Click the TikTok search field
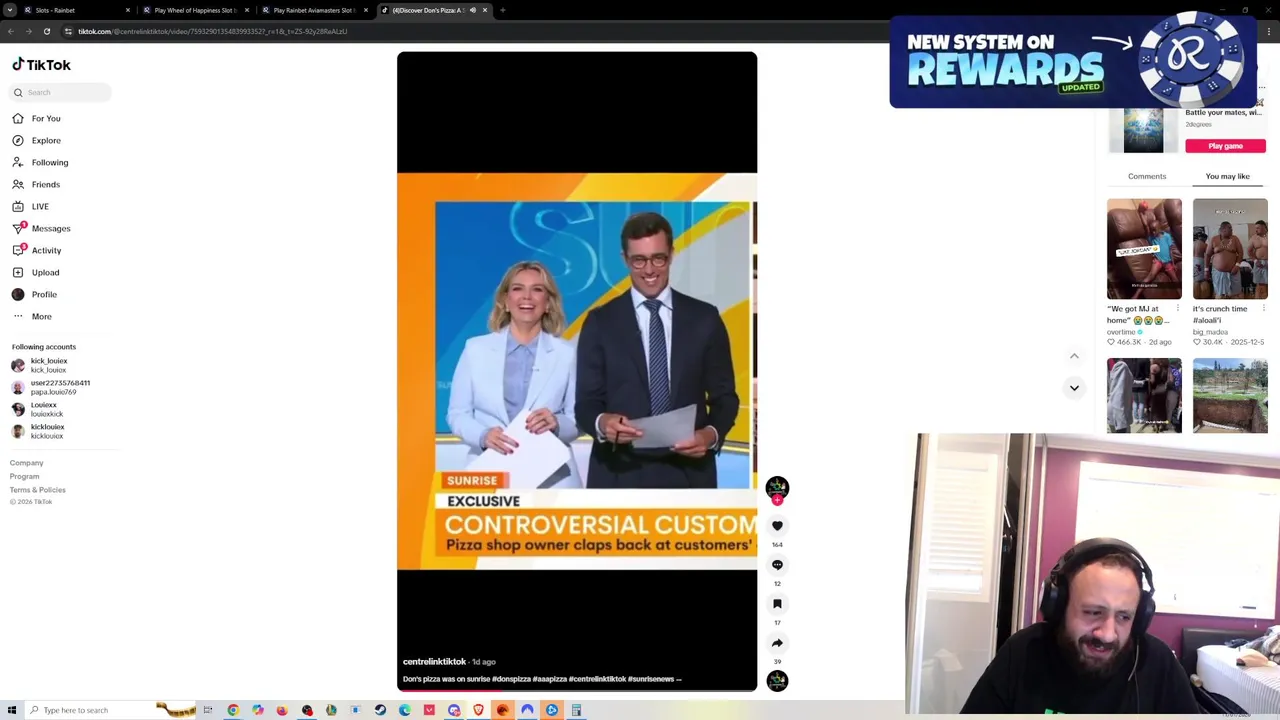The height and width of the screenshot is (720, 1280). [61, 92]
